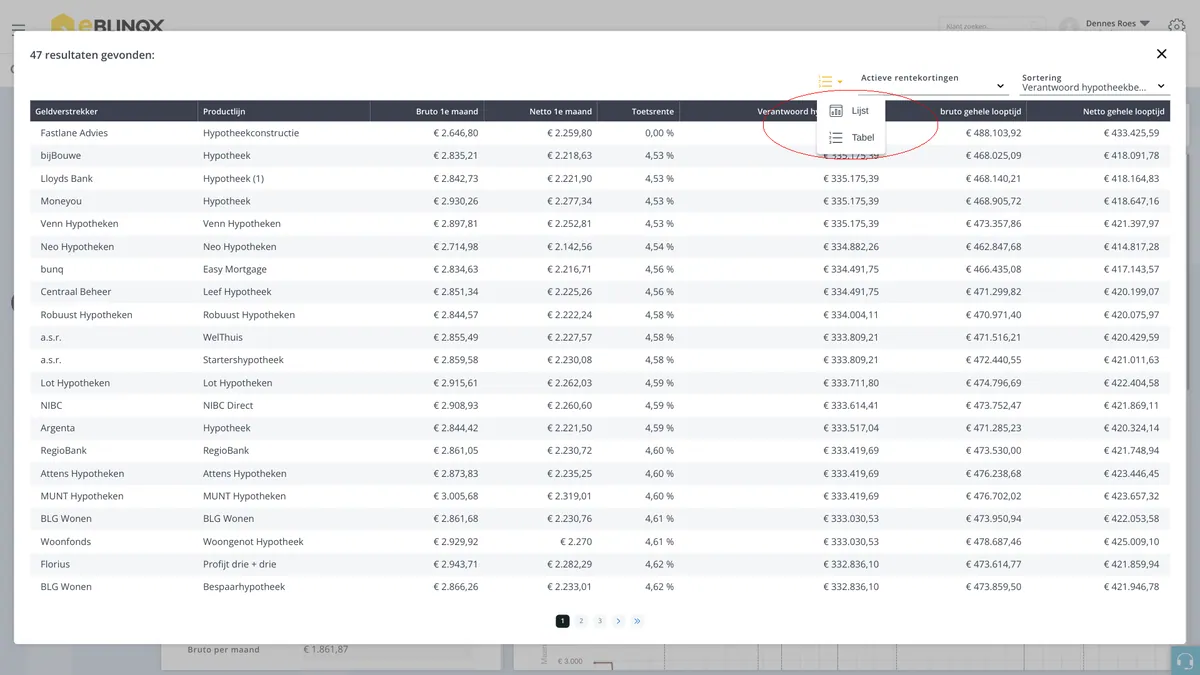Select the Moneyou lender cell
This screenshot has height=675, width=1200.
pos(61,201)
